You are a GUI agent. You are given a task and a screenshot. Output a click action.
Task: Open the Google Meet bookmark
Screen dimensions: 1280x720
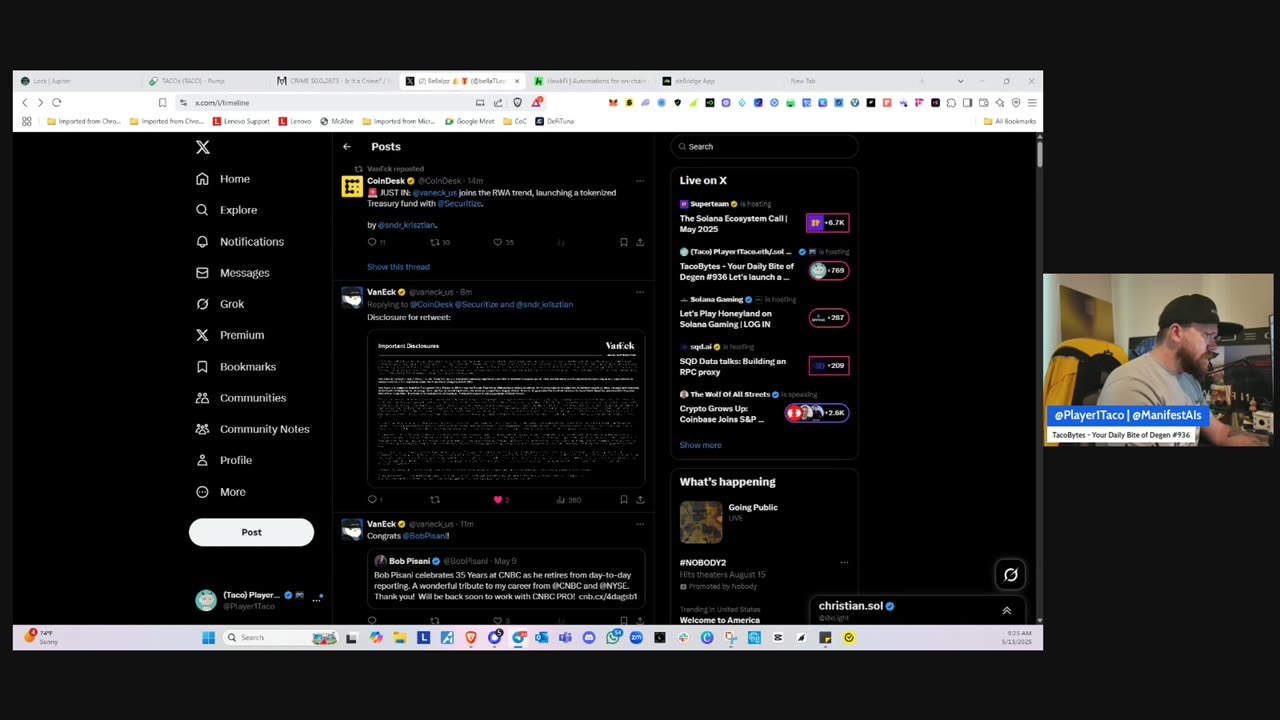tap(470, 122)
